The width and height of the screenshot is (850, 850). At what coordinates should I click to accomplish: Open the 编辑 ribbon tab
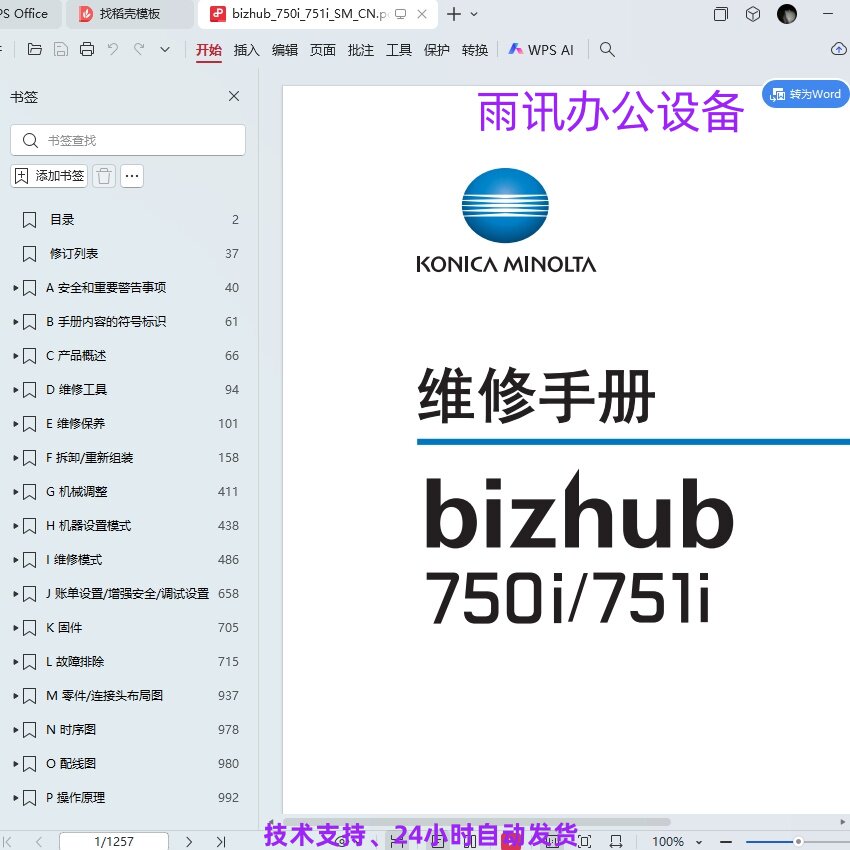coord(285,50)
